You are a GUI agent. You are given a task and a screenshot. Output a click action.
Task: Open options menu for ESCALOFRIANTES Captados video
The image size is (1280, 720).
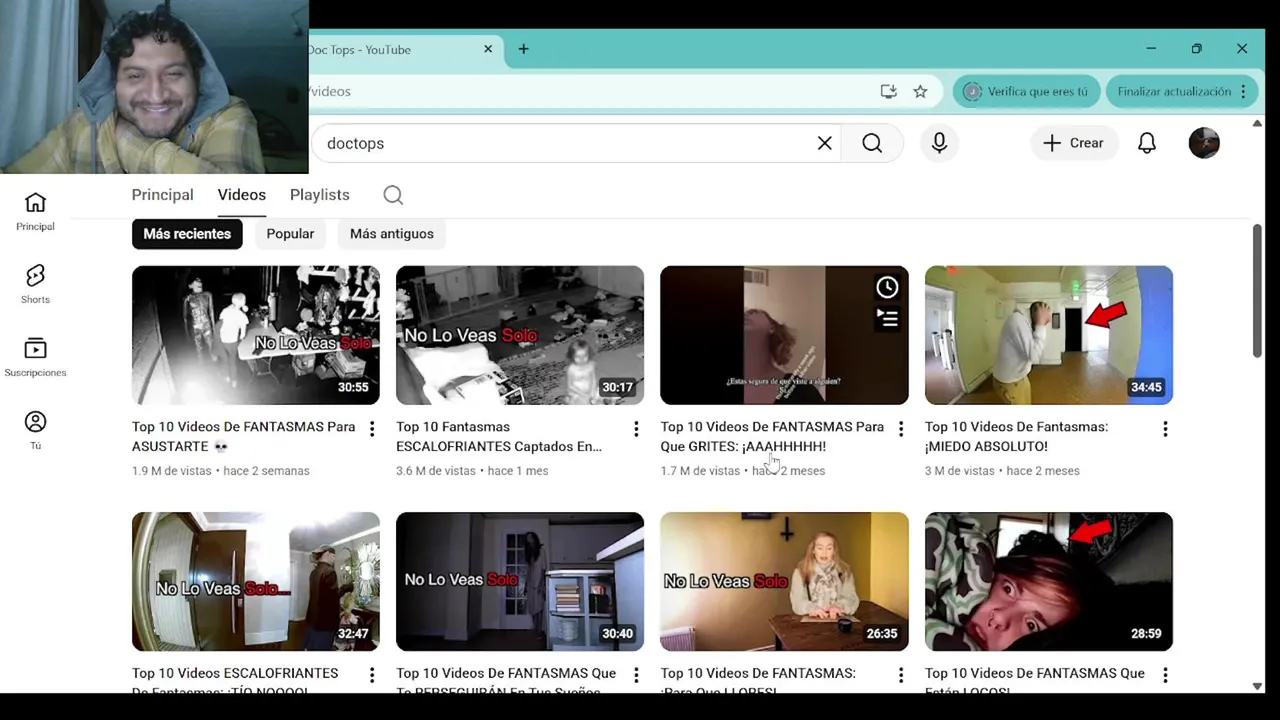click(636, 429)
